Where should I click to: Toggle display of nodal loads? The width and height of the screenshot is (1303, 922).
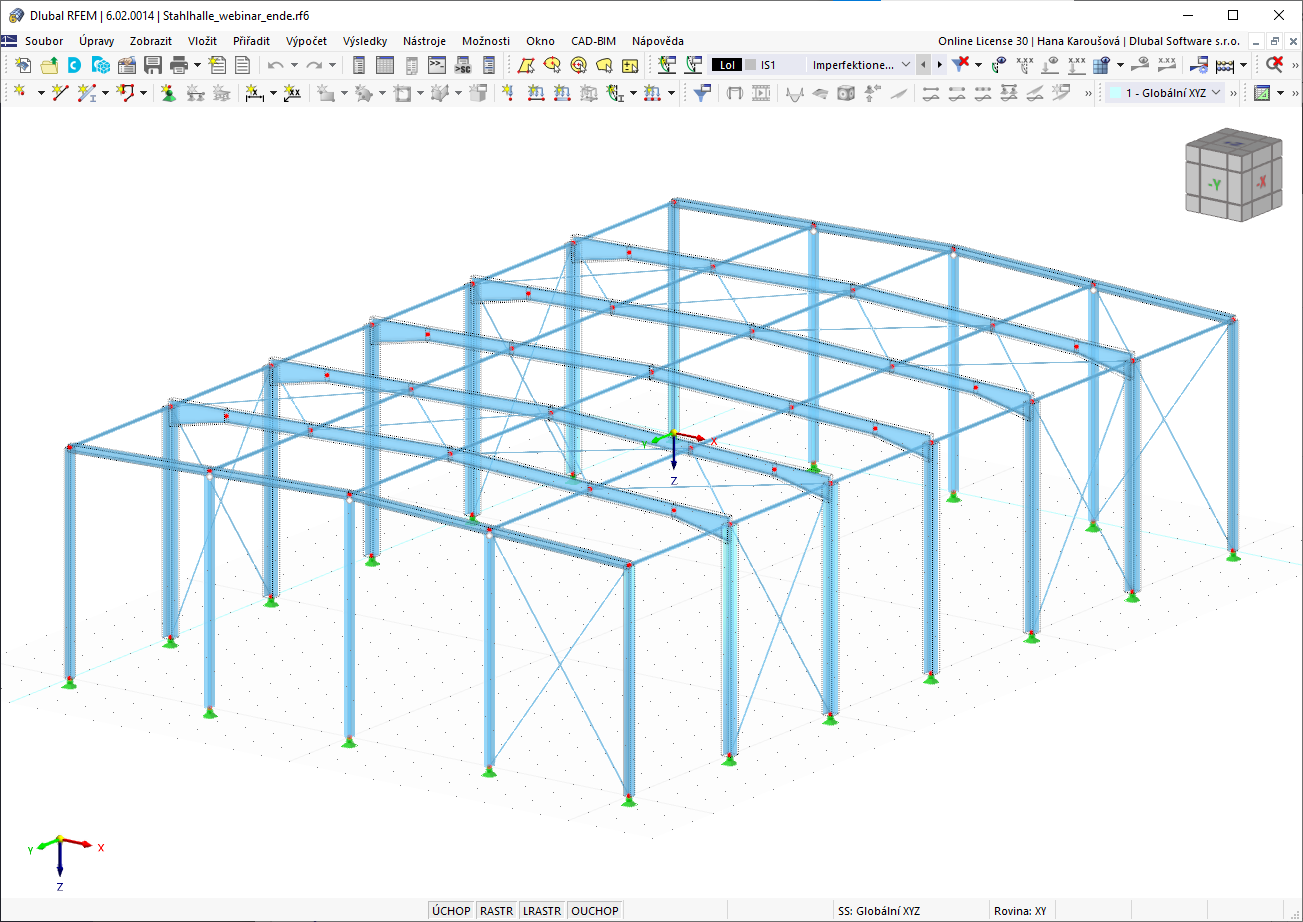(x=1050, y=65)
